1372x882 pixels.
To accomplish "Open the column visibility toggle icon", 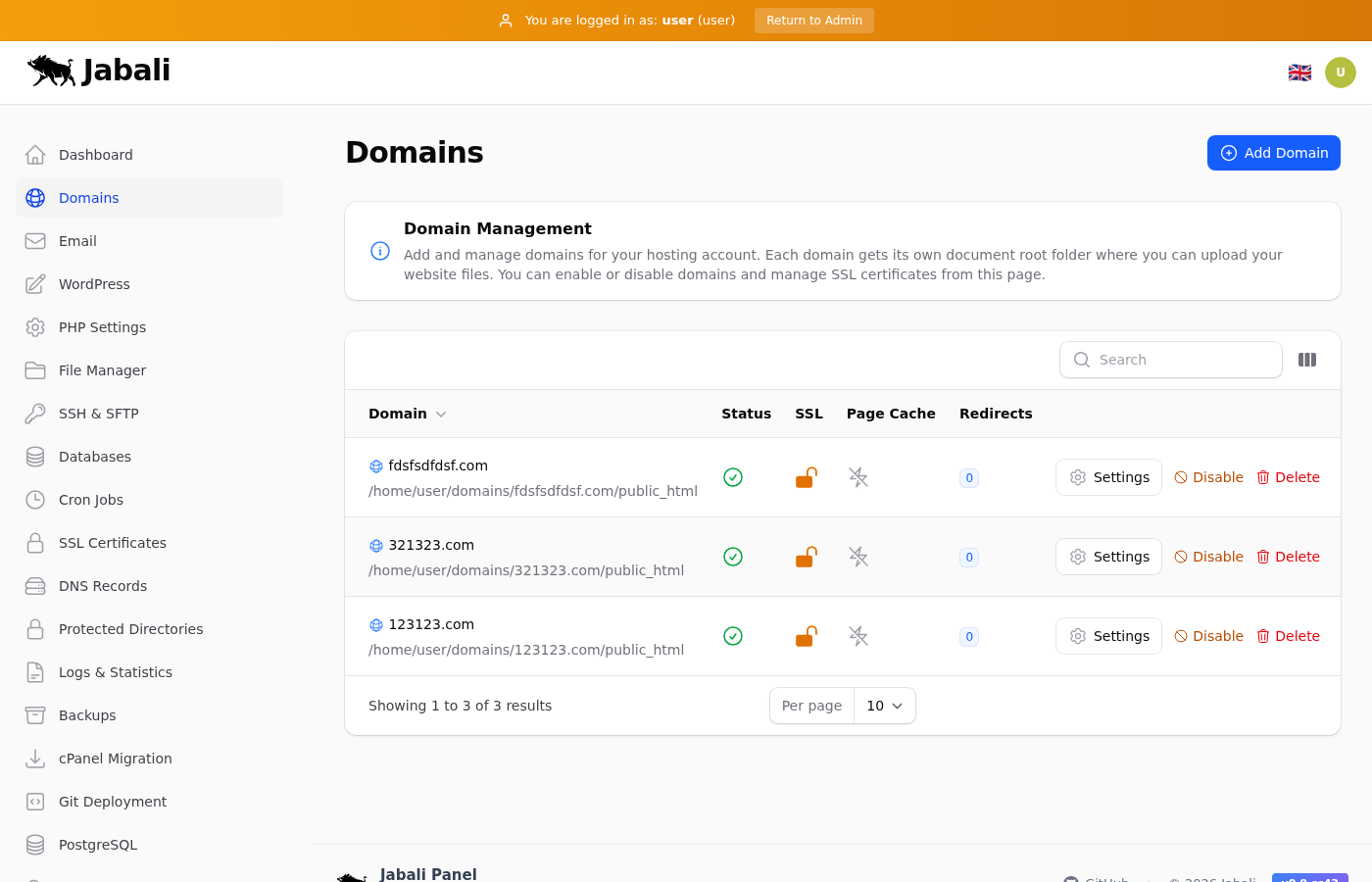I will coord(1307,360).
